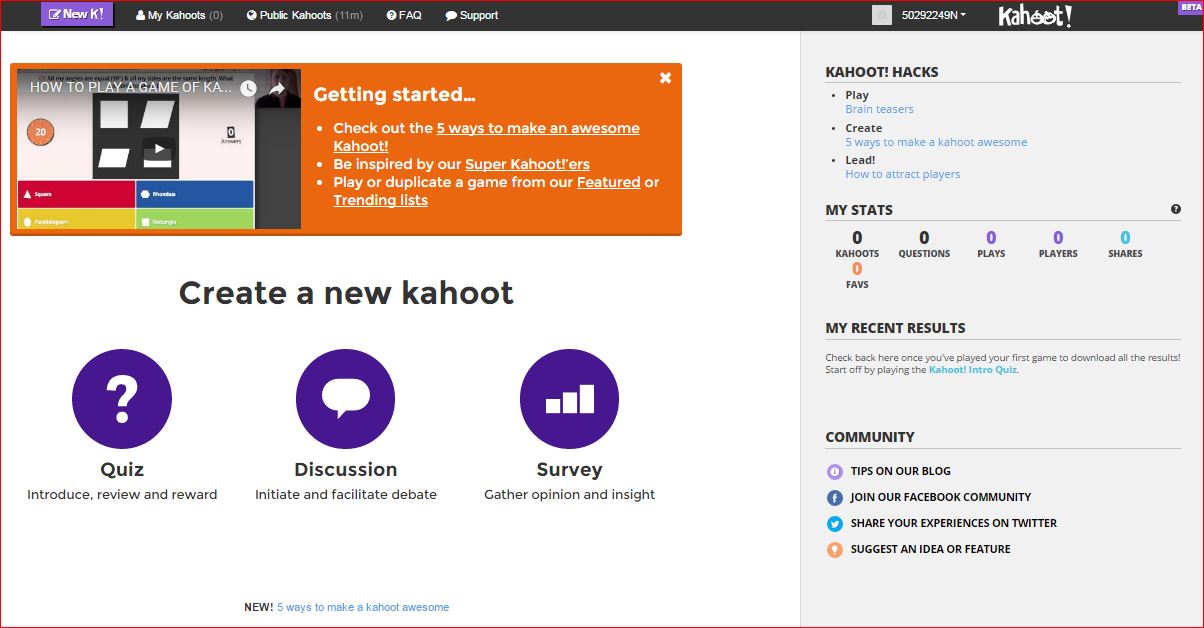This screenshot has width=1204, height=628.
Task: Open the video title 'HOW TO PLAY A GAME OF KA...'
Action: tap(131, 87)
